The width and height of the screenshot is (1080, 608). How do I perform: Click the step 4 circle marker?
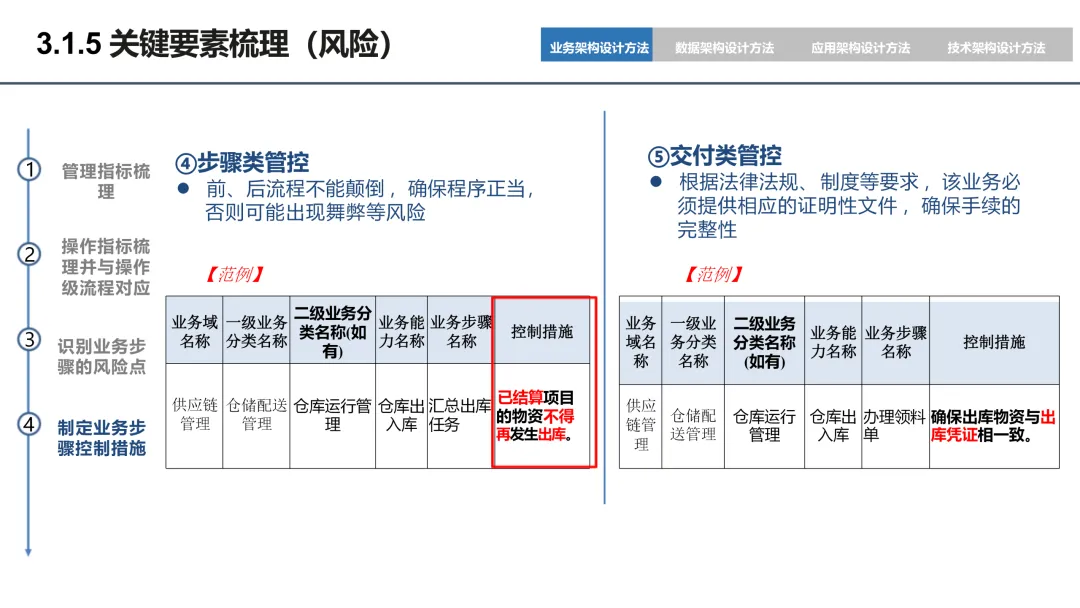pyautogui.click(x=29, y=424)
